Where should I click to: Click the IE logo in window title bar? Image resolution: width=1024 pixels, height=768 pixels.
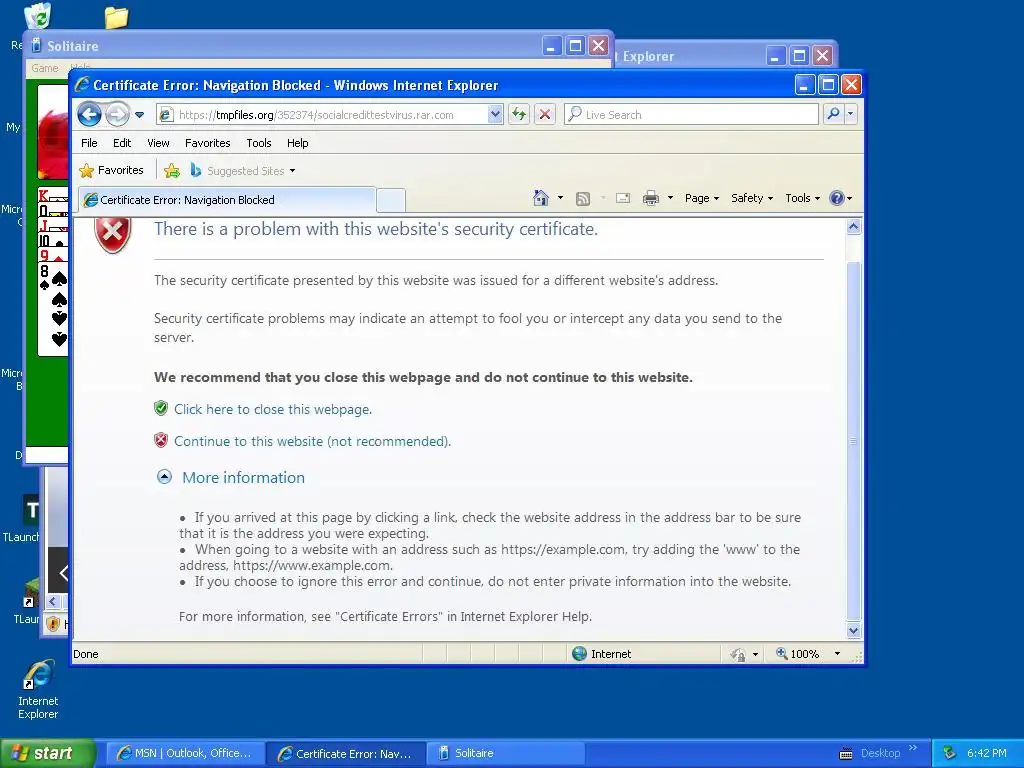point(82,85)
